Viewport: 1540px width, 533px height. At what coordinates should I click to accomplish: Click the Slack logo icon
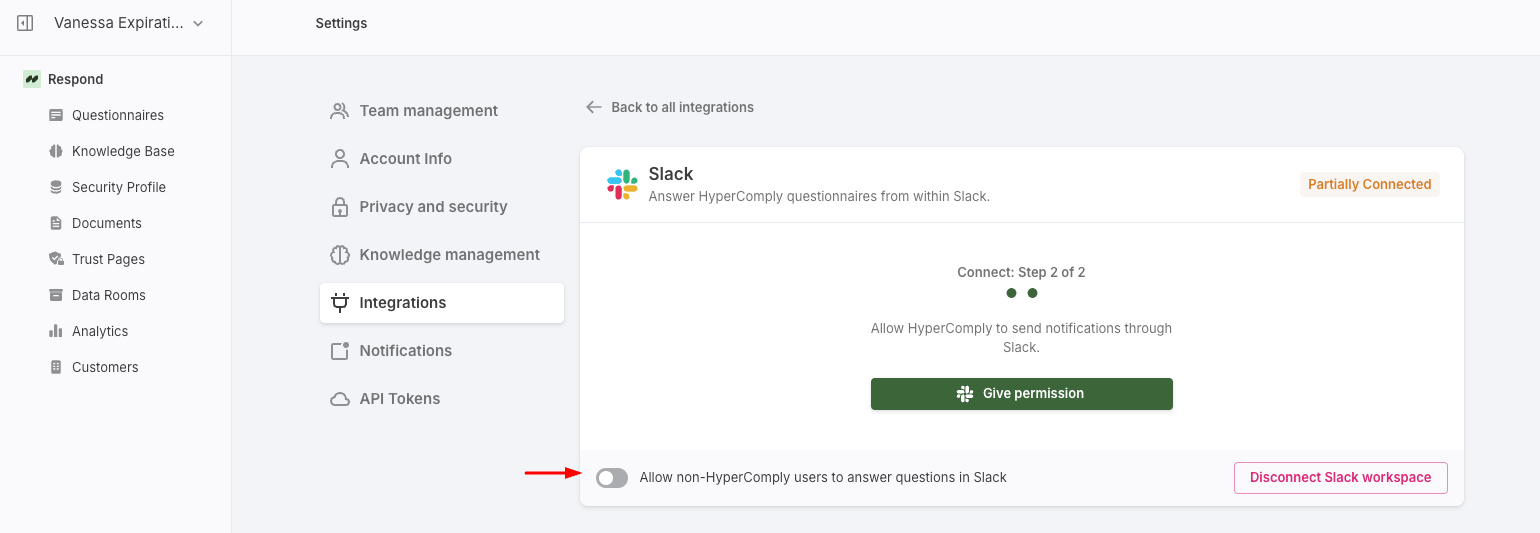[622, 184]
